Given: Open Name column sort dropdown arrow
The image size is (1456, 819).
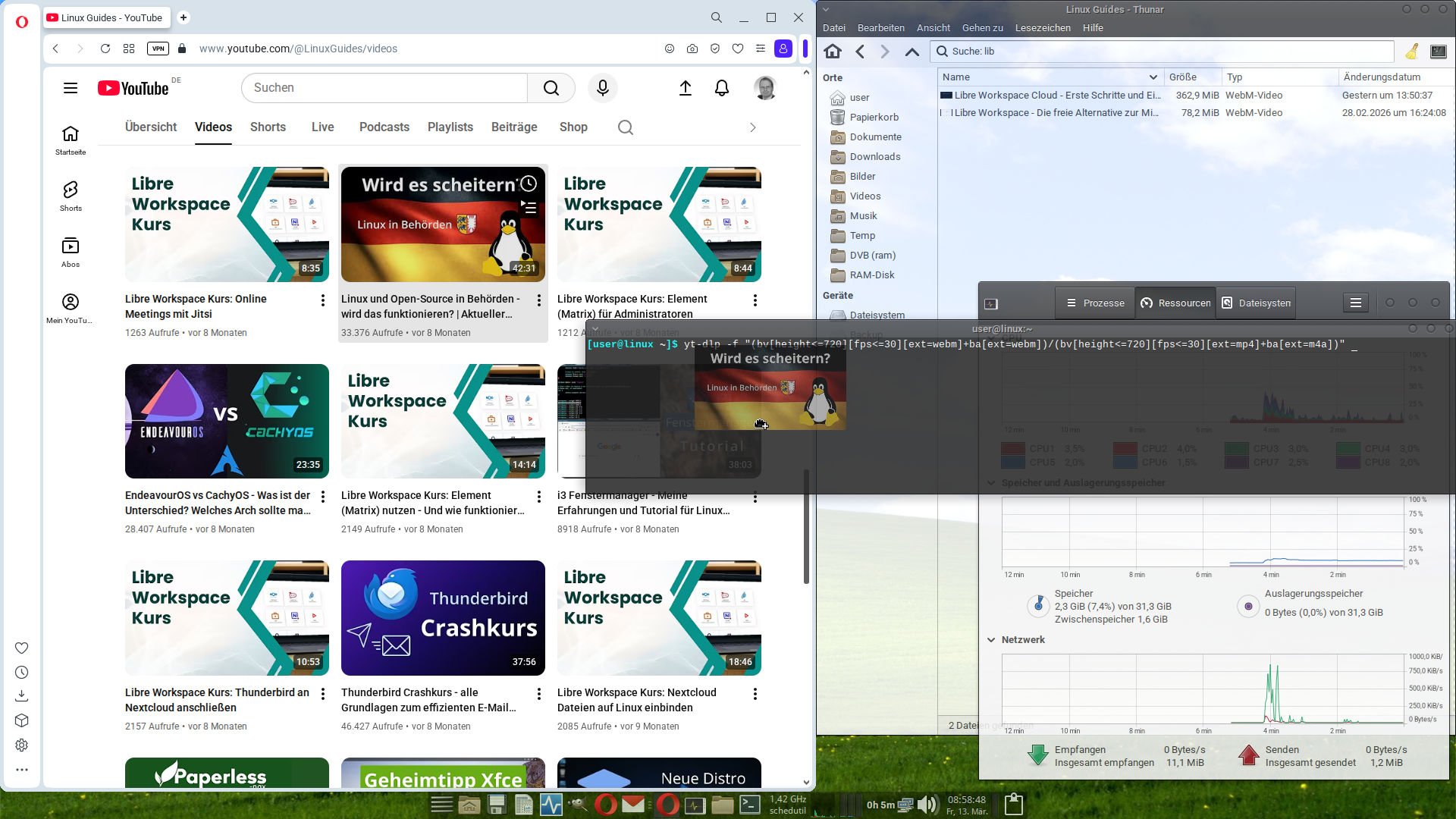Looking at the screenshot, I should coord(1153,77).
